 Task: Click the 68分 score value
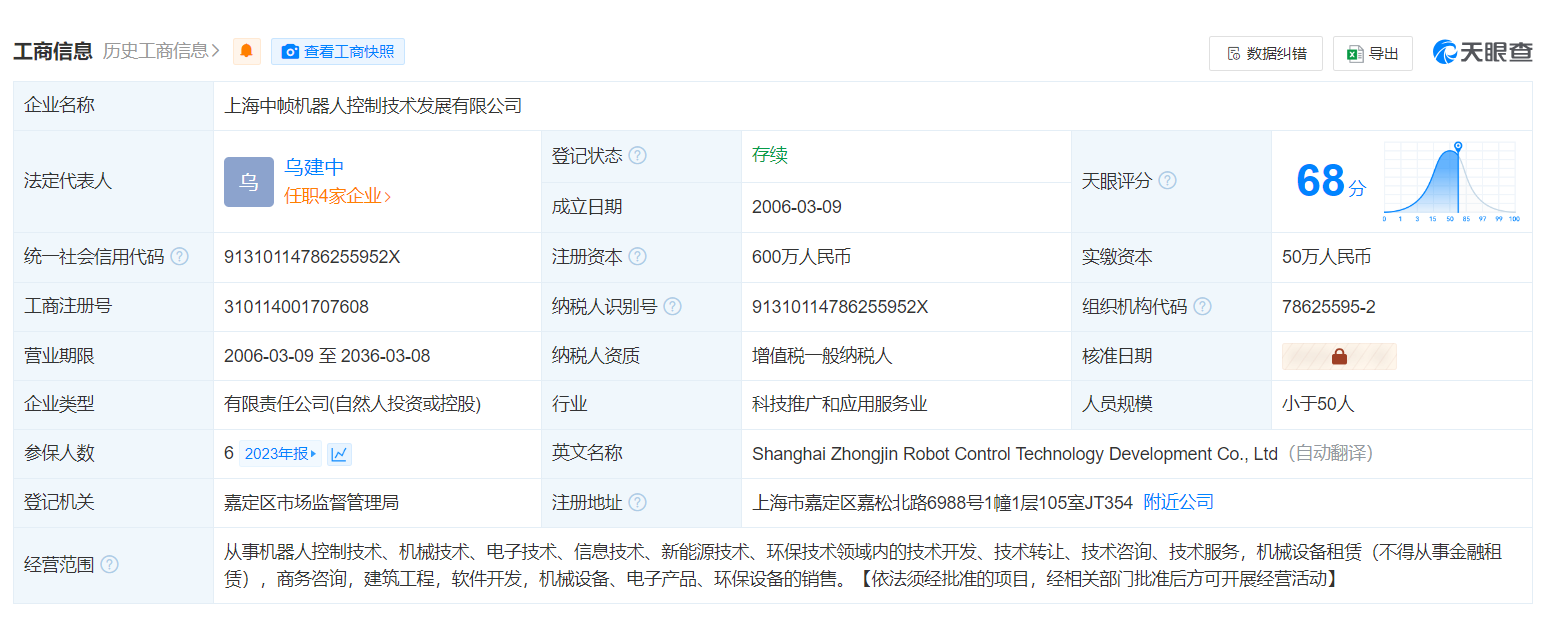coord(1330,181)
